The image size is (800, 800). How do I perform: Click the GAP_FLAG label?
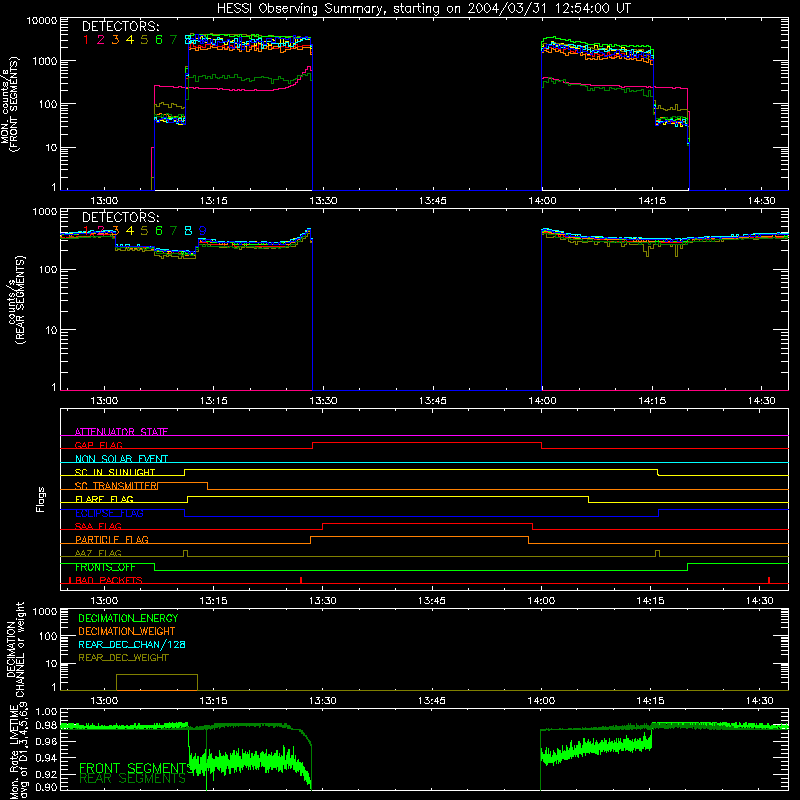98,445
